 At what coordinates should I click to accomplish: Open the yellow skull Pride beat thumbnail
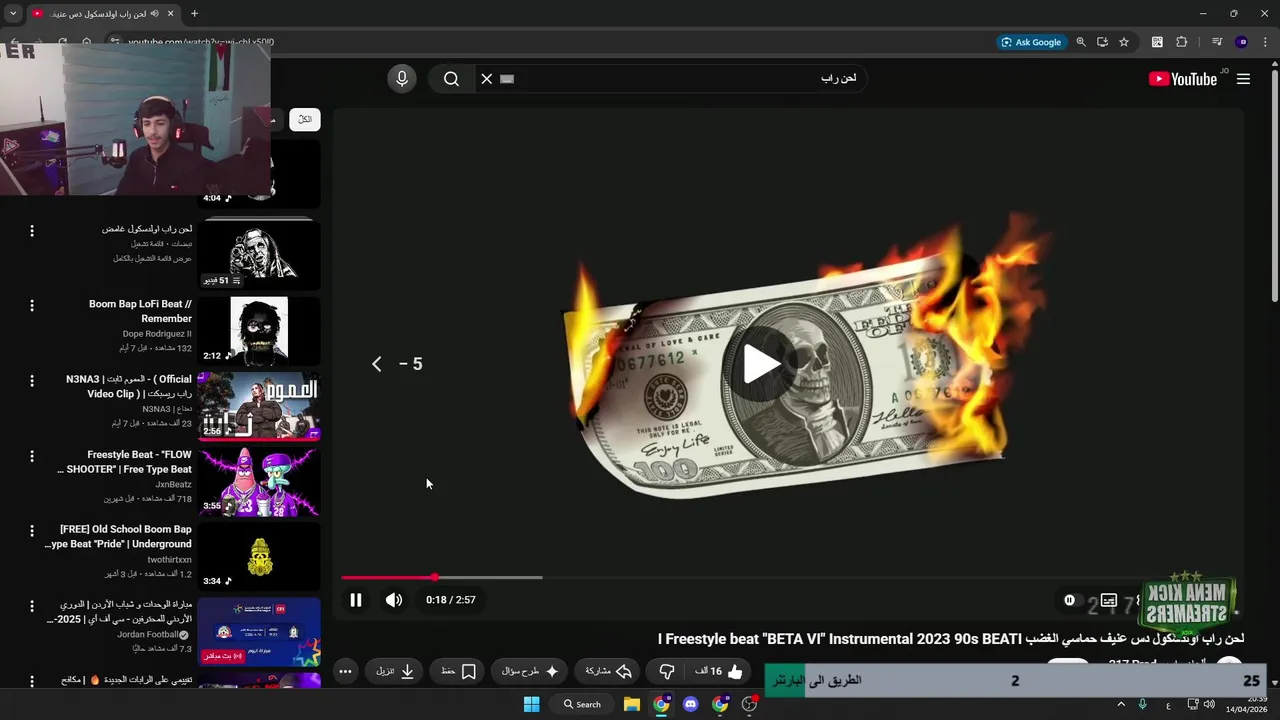click(259, 556)
